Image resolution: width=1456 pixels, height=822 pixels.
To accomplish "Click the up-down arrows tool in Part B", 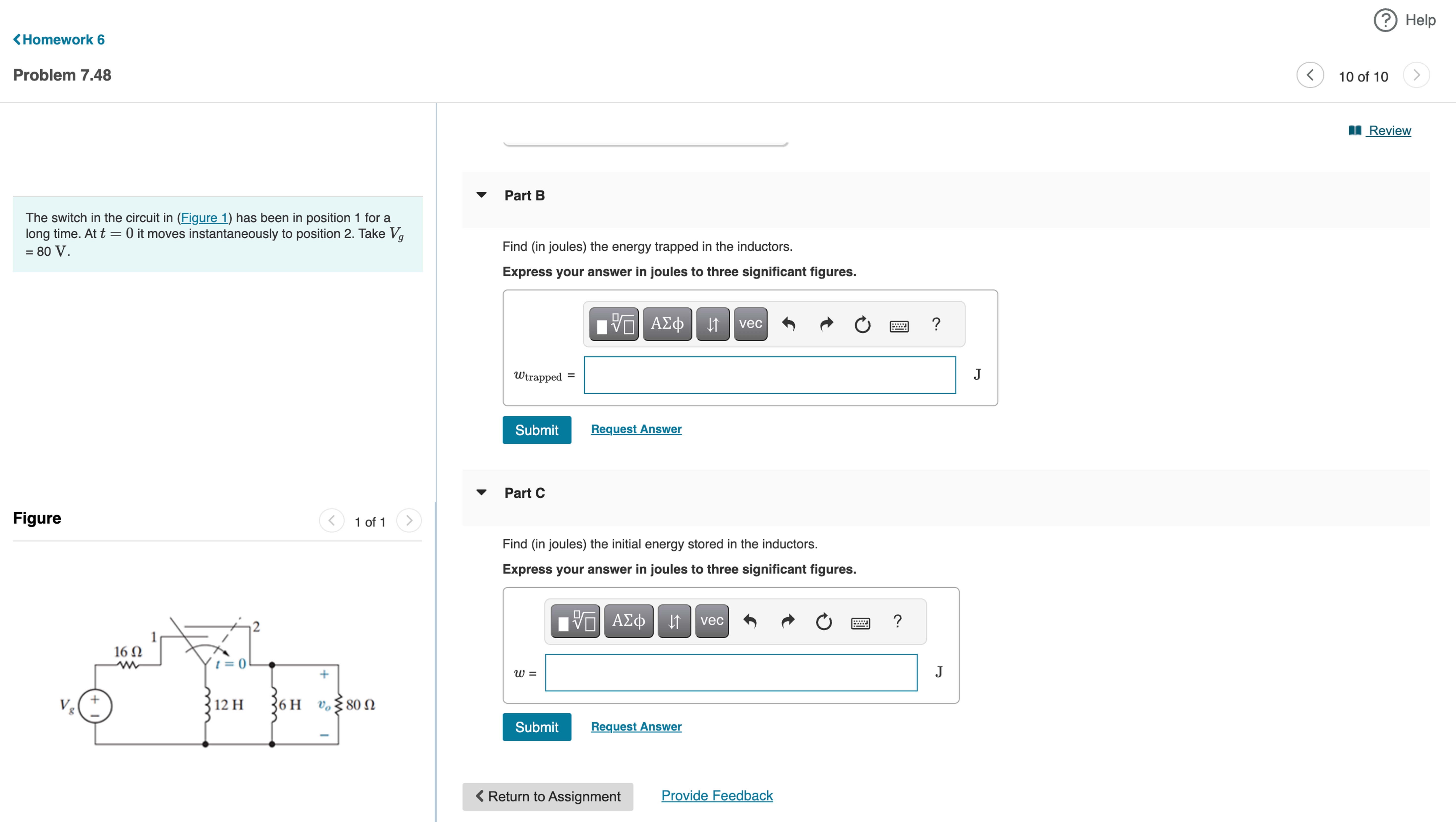I will tap(713, 324).
